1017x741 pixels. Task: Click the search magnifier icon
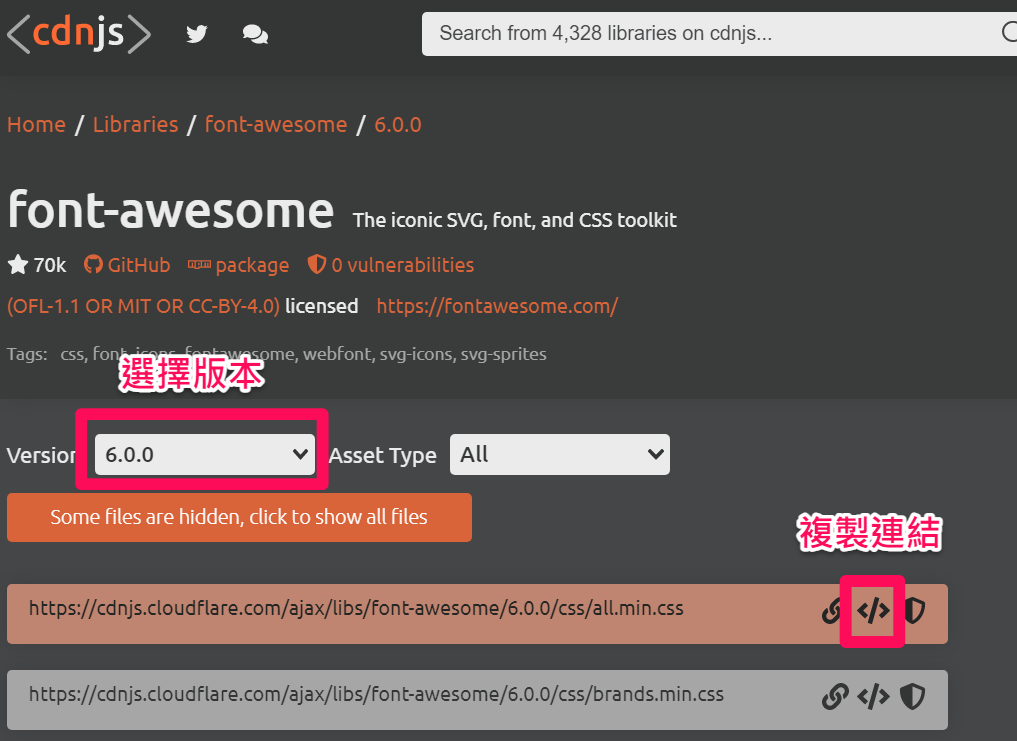click(1009, 32)
